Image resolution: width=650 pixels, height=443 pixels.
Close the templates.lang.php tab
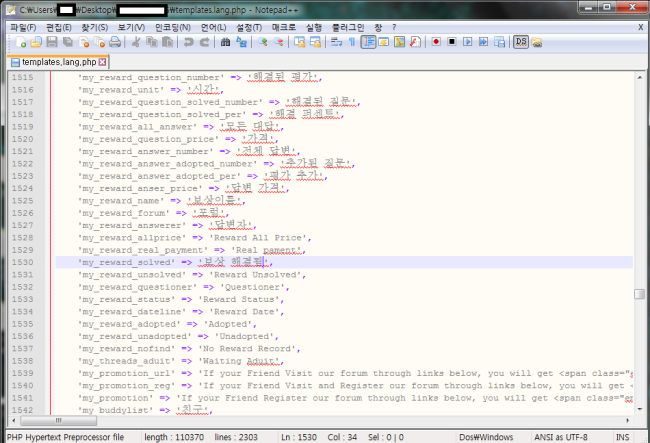pos(102,62)
